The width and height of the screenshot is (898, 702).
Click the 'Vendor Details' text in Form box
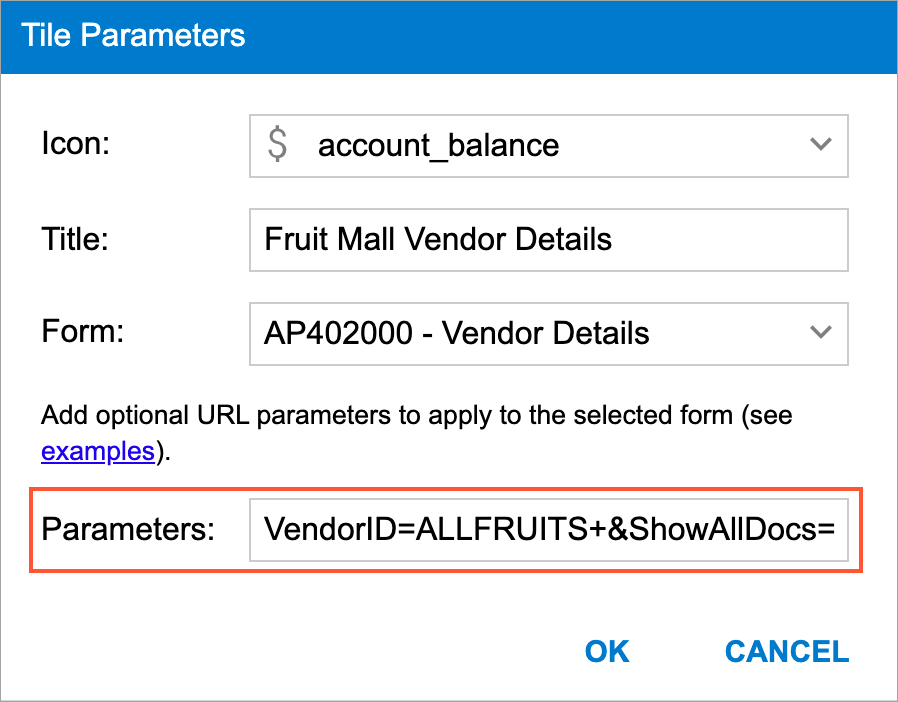click(545, 333)
